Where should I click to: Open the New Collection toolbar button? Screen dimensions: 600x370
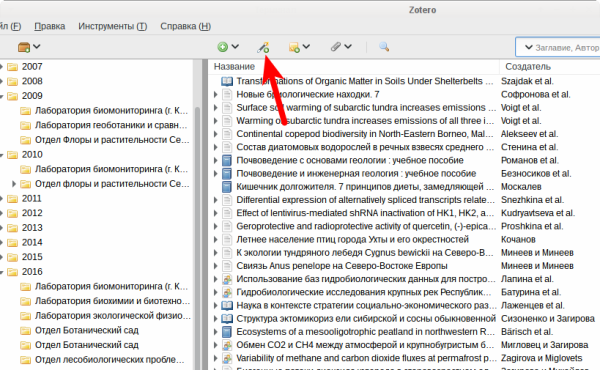24,47
